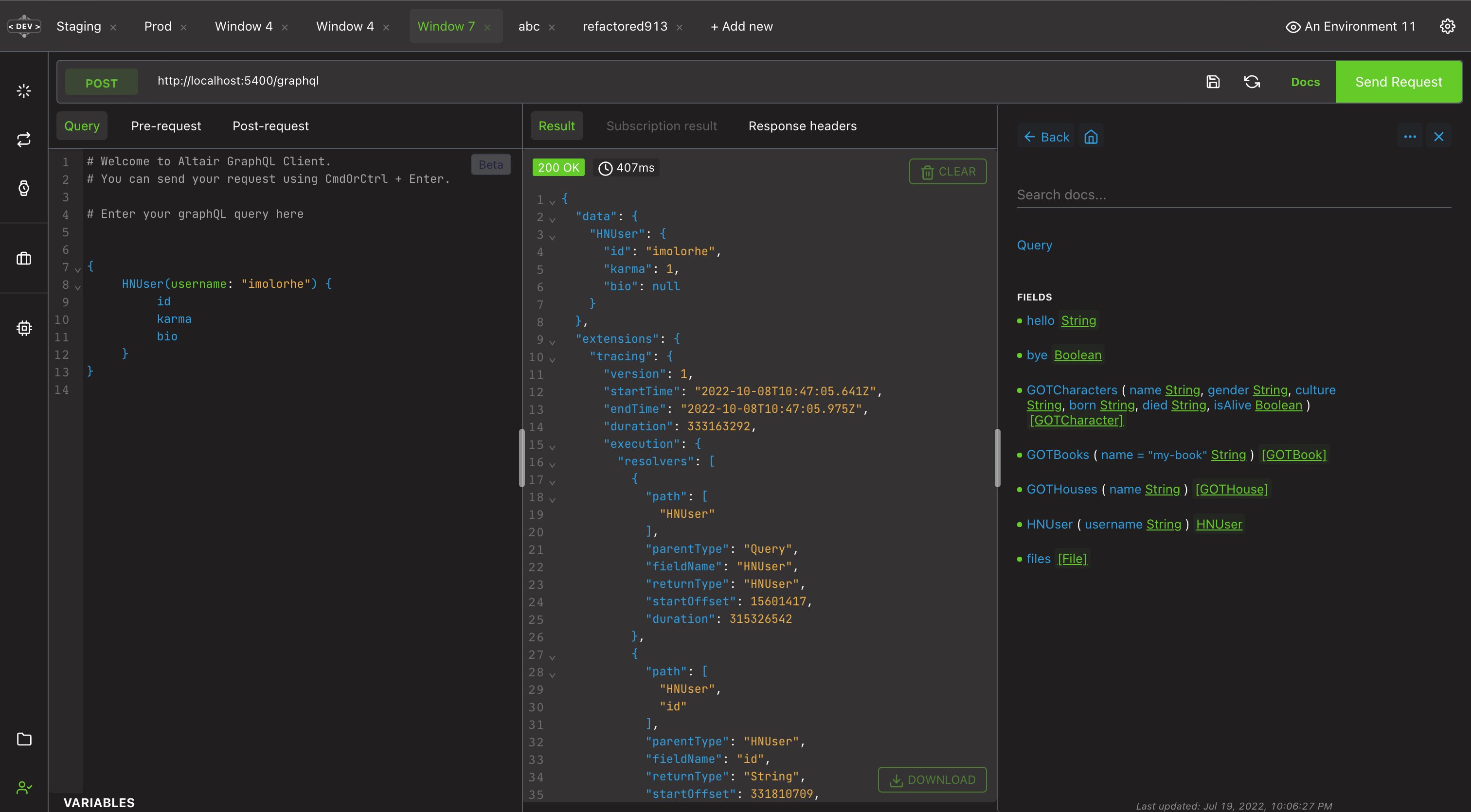Switch to the Response headers tab
This screenshot has height=812, width=1471.
(x=802, y=126)
